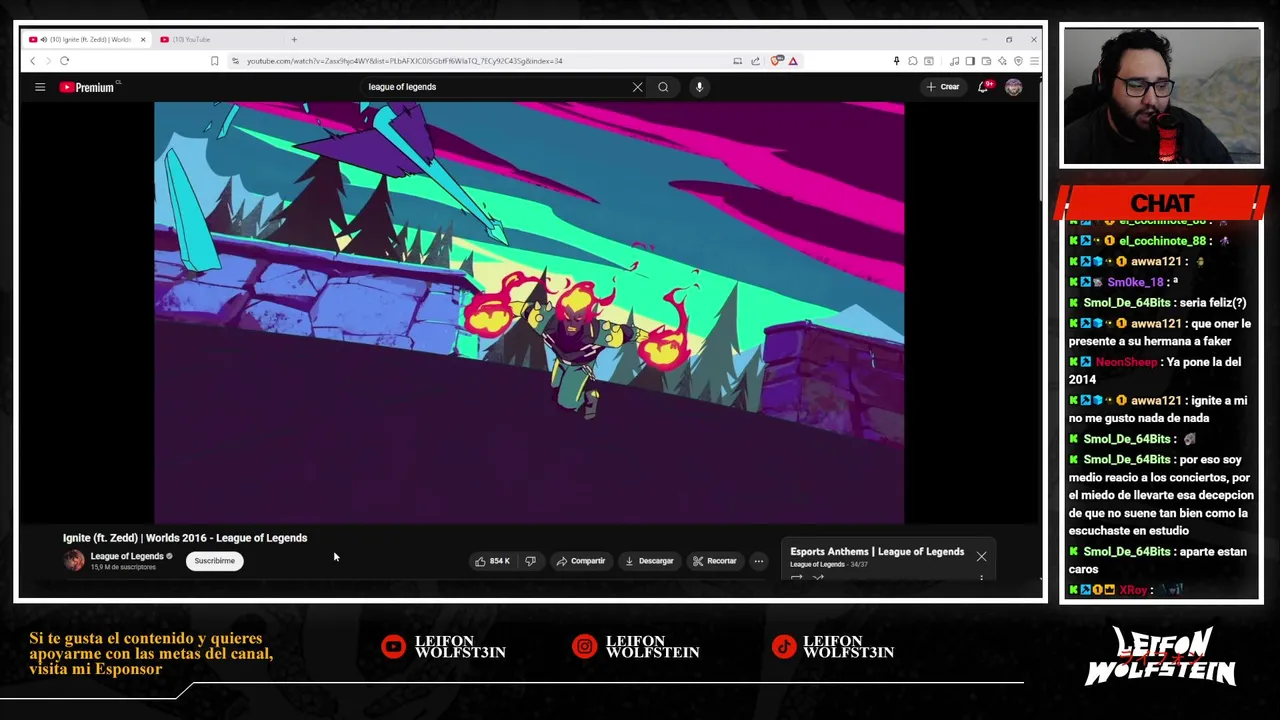Share the video using Compartir
The height and width of the screenshot is (720, 1280).
[x=581, y=561]
